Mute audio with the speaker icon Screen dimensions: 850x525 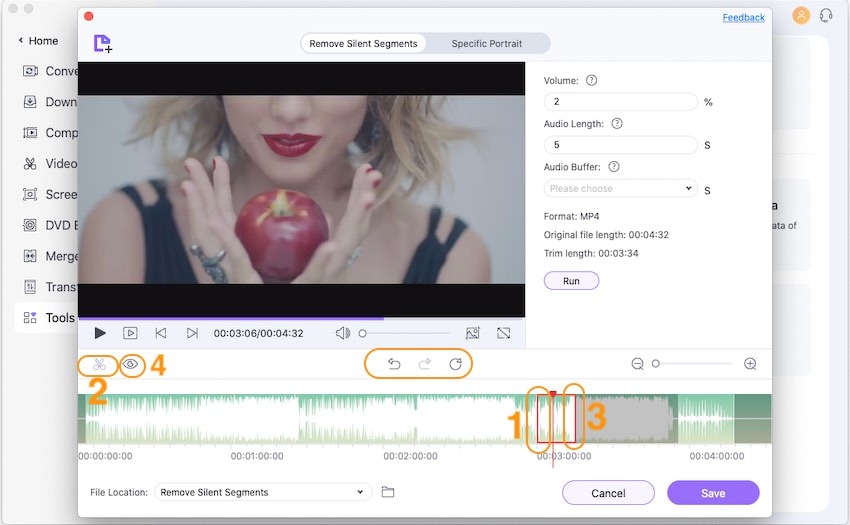coord(343,333)
